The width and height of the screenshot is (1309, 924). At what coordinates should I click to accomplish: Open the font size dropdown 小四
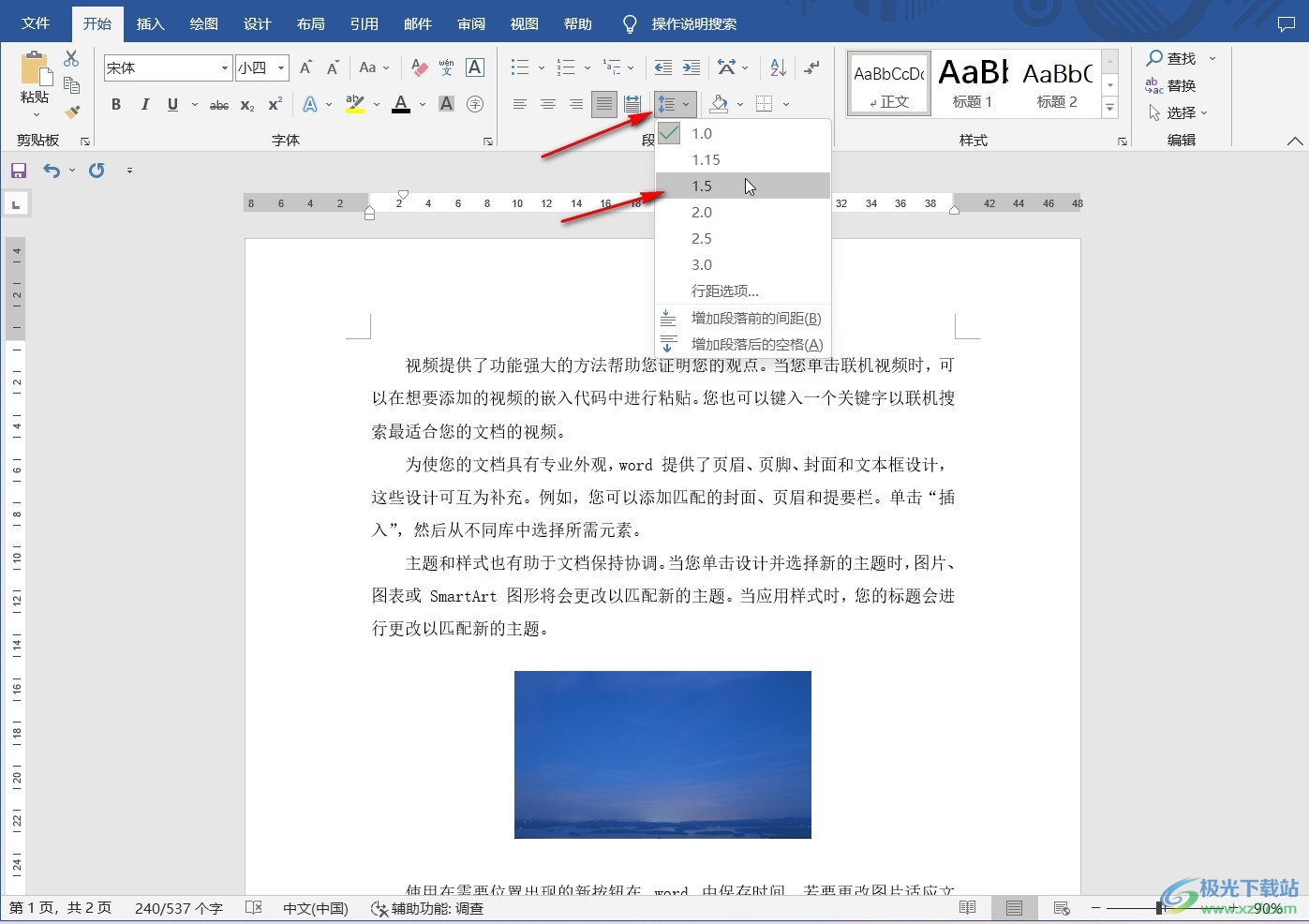[x=281, y=67]
